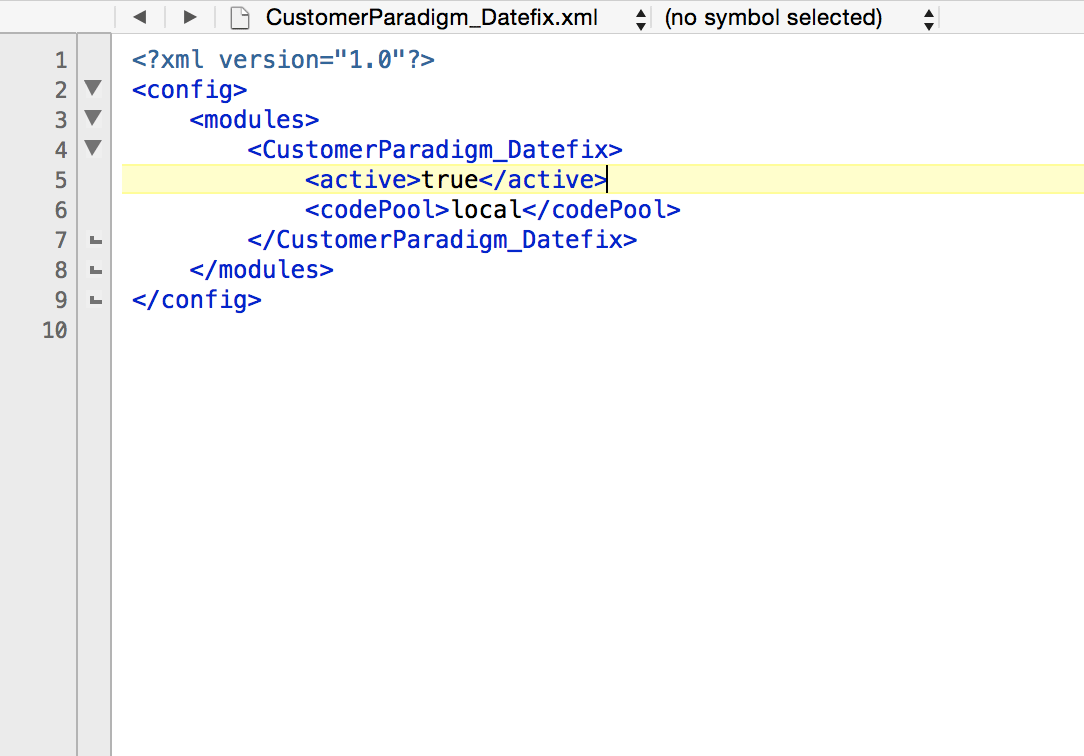Collapse the CustomerParadigm_Datefix fold triangle on line 4
1084x756 pixels.
93,147
